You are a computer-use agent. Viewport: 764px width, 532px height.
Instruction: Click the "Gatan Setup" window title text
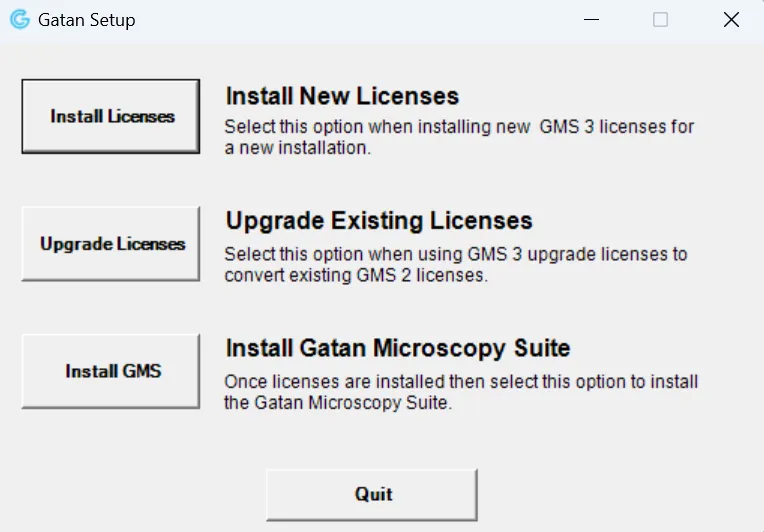[x=86, y=20]
